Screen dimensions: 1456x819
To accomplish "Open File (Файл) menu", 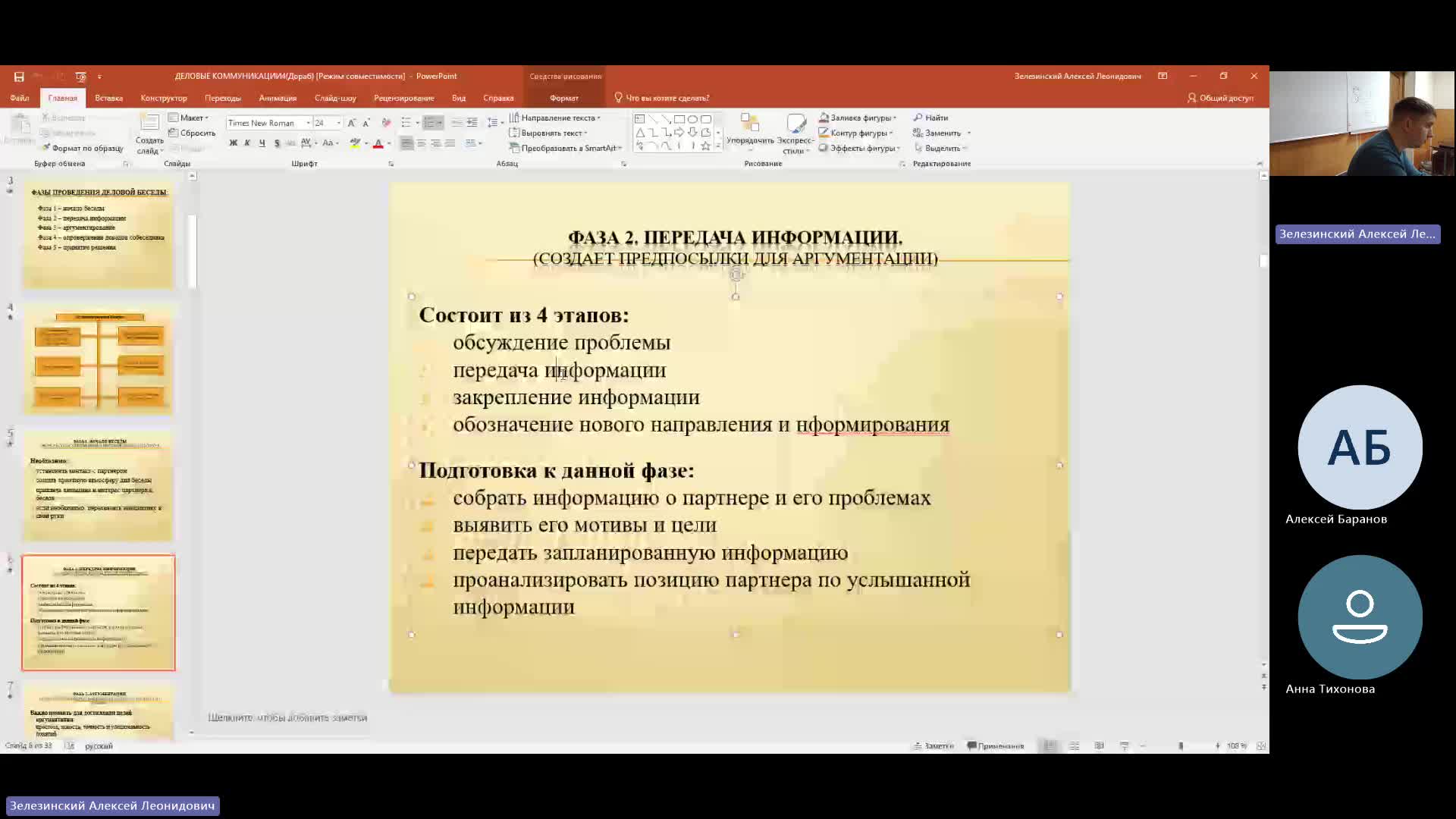I will pyautogui.click(x=20, y=98).
